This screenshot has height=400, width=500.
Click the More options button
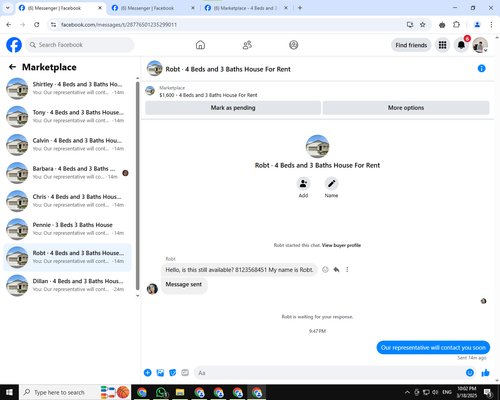(406, 108)
